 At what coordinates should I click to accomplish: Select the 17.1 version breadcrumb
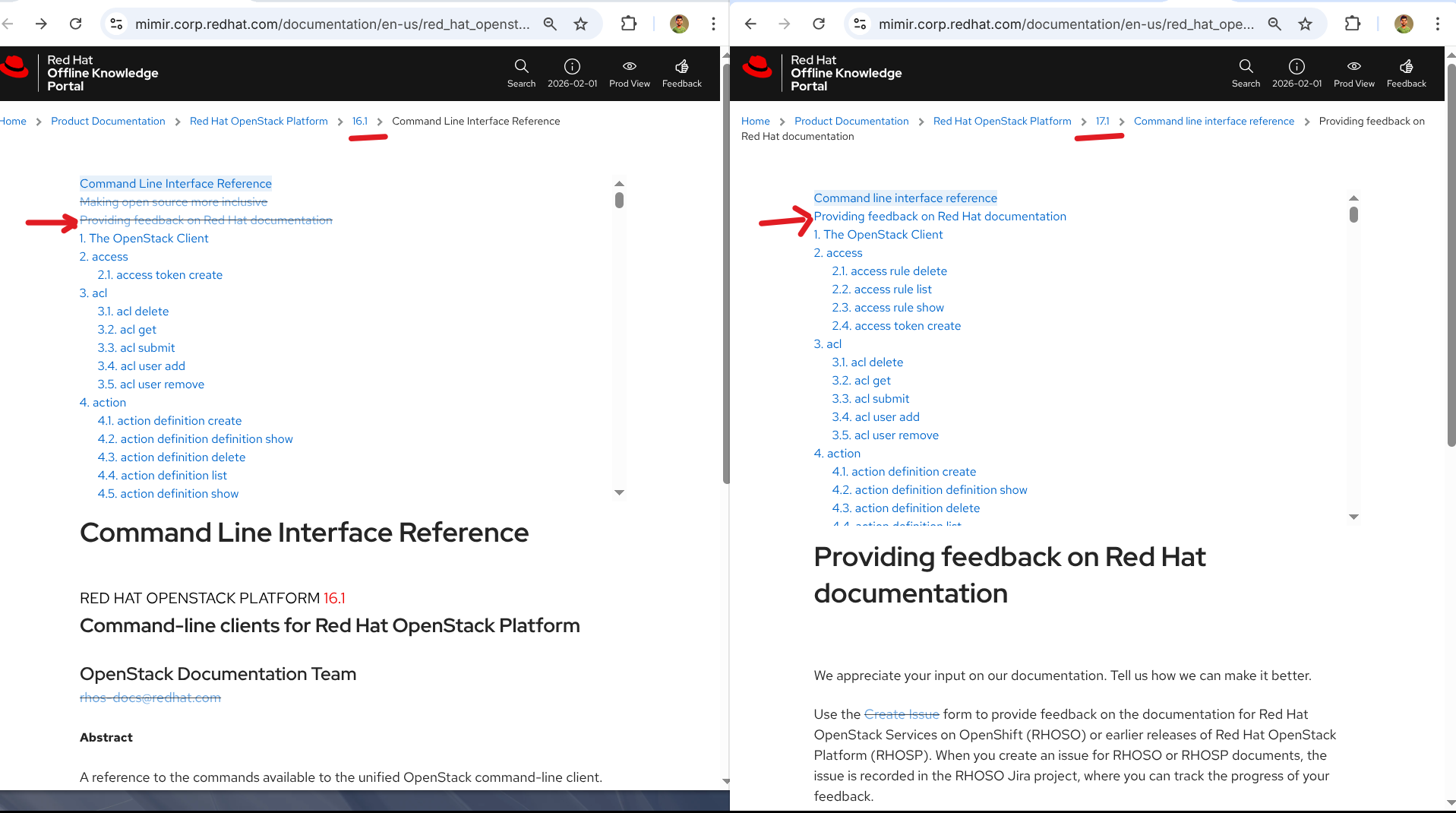[x=1103, y=121]
